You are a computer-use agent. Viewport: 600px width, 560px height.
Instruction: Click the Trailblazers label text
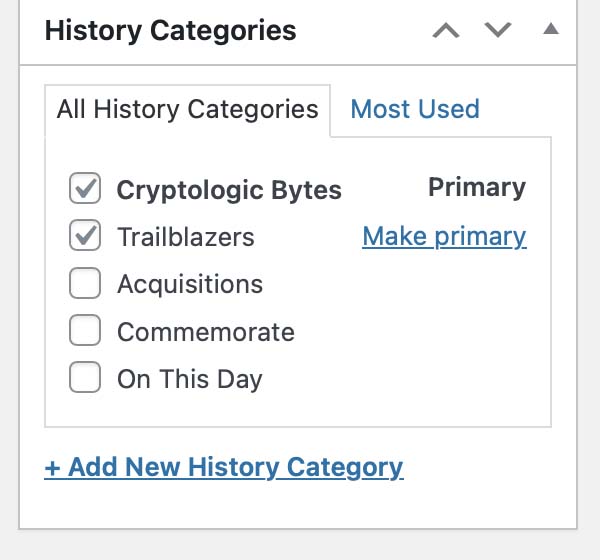click(186, 237)
